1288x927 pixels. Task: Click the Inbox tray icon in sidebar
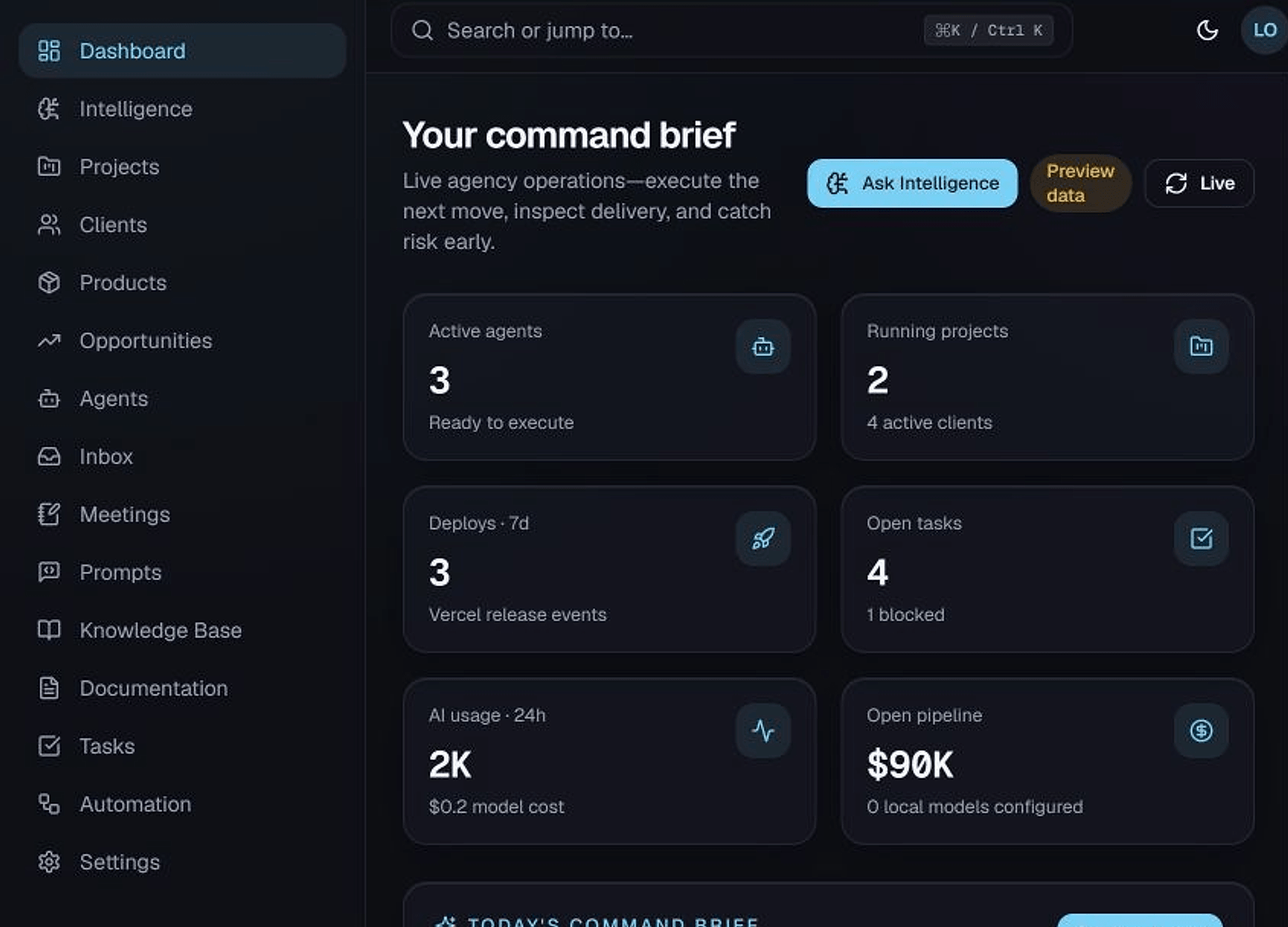(49, 457)
